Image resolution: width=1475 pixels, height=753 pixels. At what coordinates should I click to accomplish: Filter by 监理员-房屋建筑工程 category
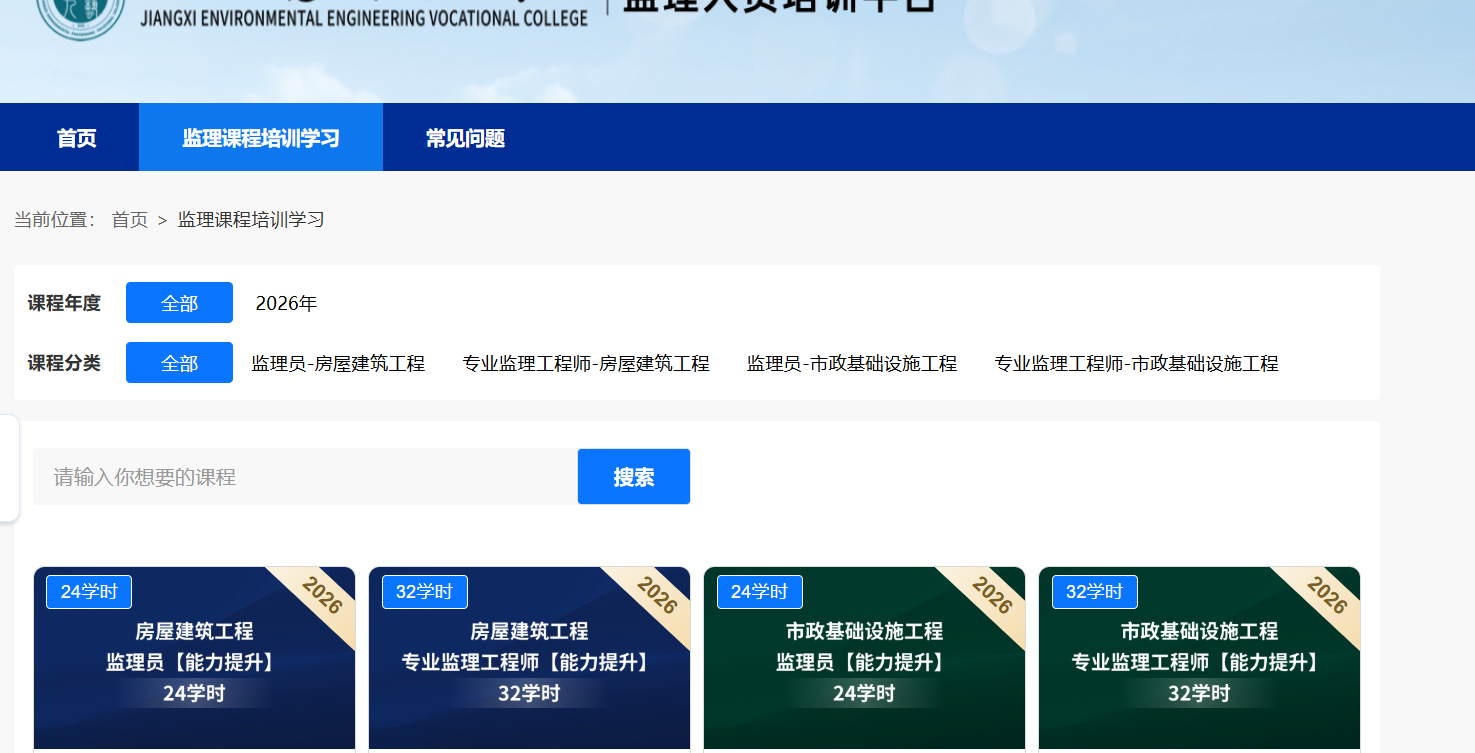click(338, 364)
